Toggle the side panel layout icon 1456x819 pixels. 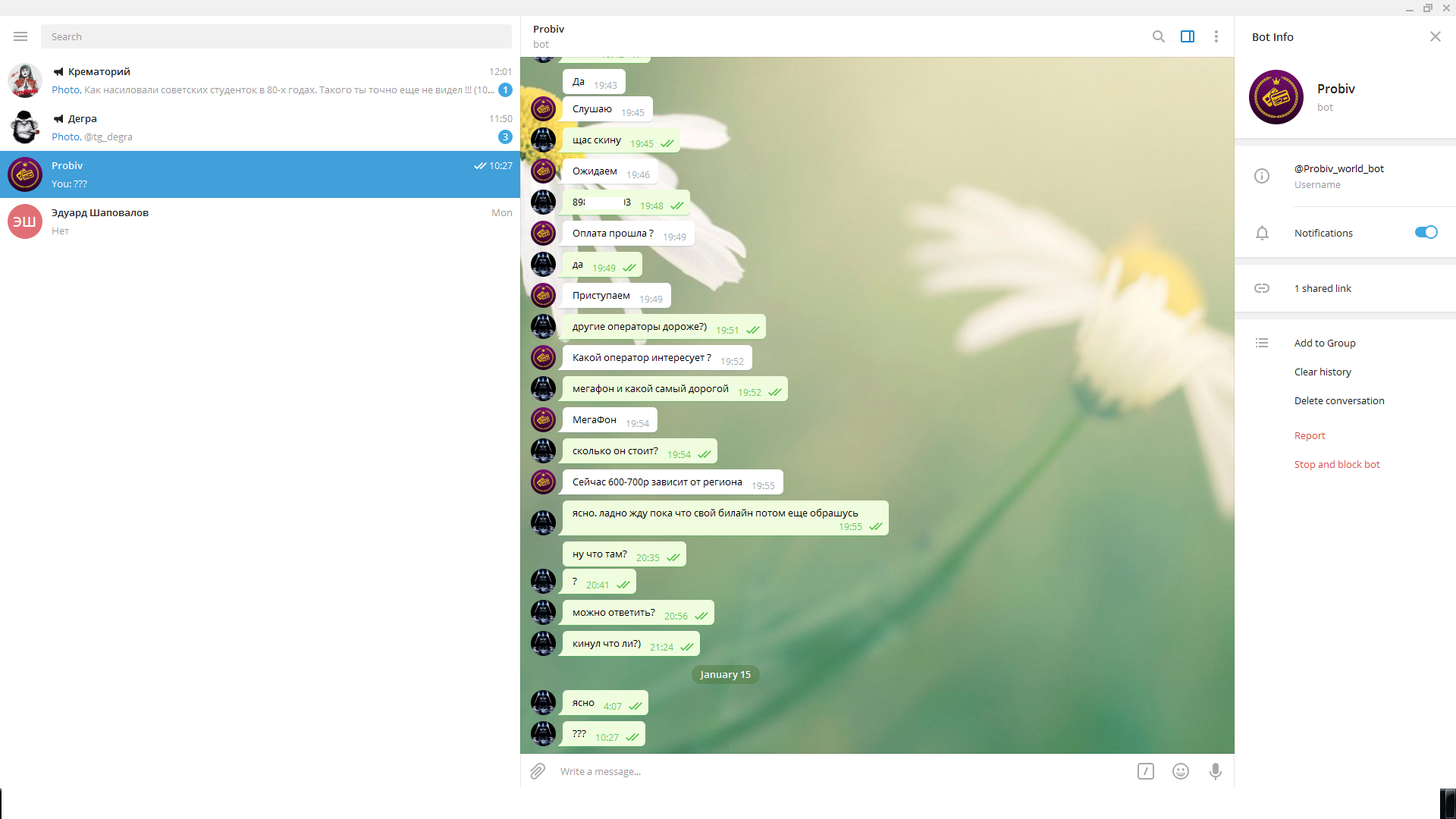1188,36
